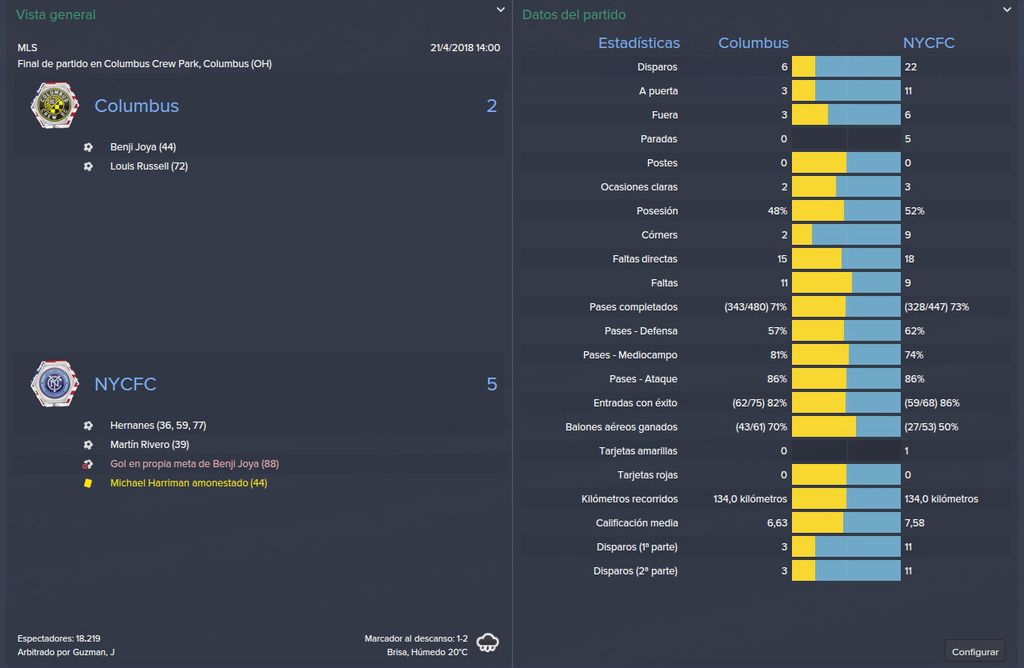The height and width of the screenshot is (668, 1024).
Task: Select the Datos del partido panel title
Action: 573,14
